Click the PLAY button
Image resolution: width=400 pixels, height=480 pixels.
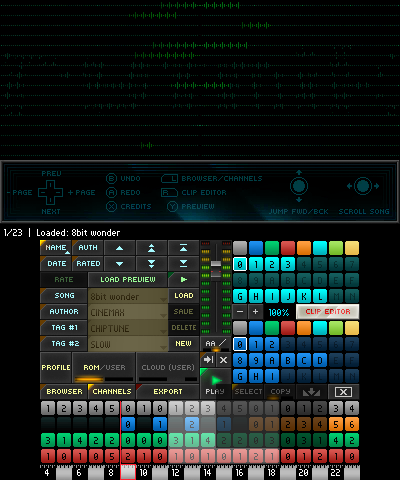coord(216,384)
